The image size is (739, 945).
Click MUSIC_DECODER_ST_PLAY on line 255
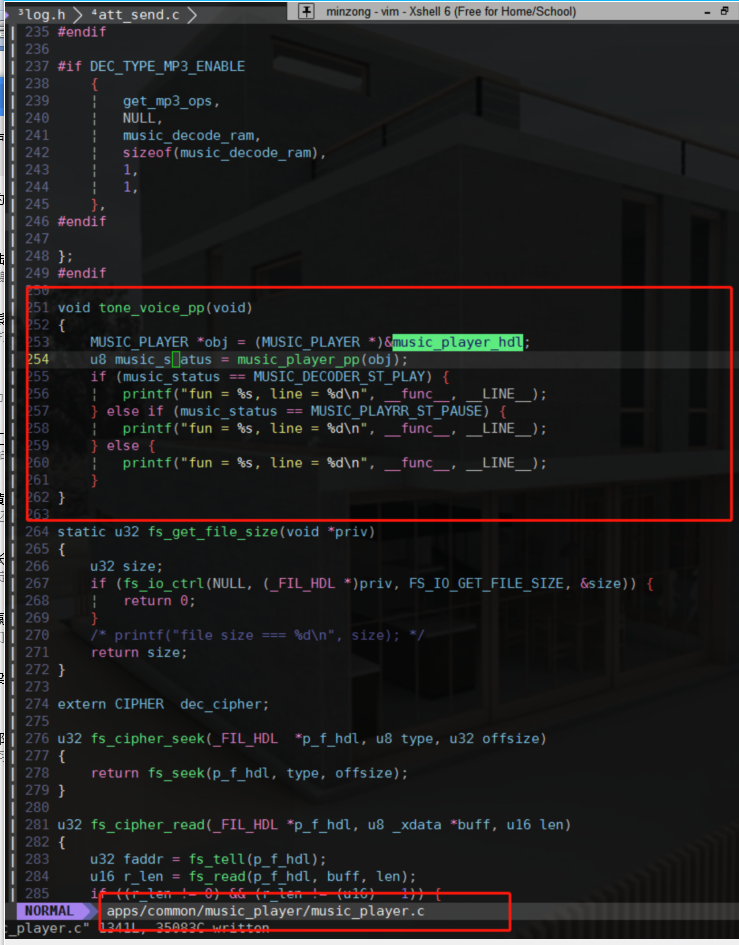(x=339, y=377)
